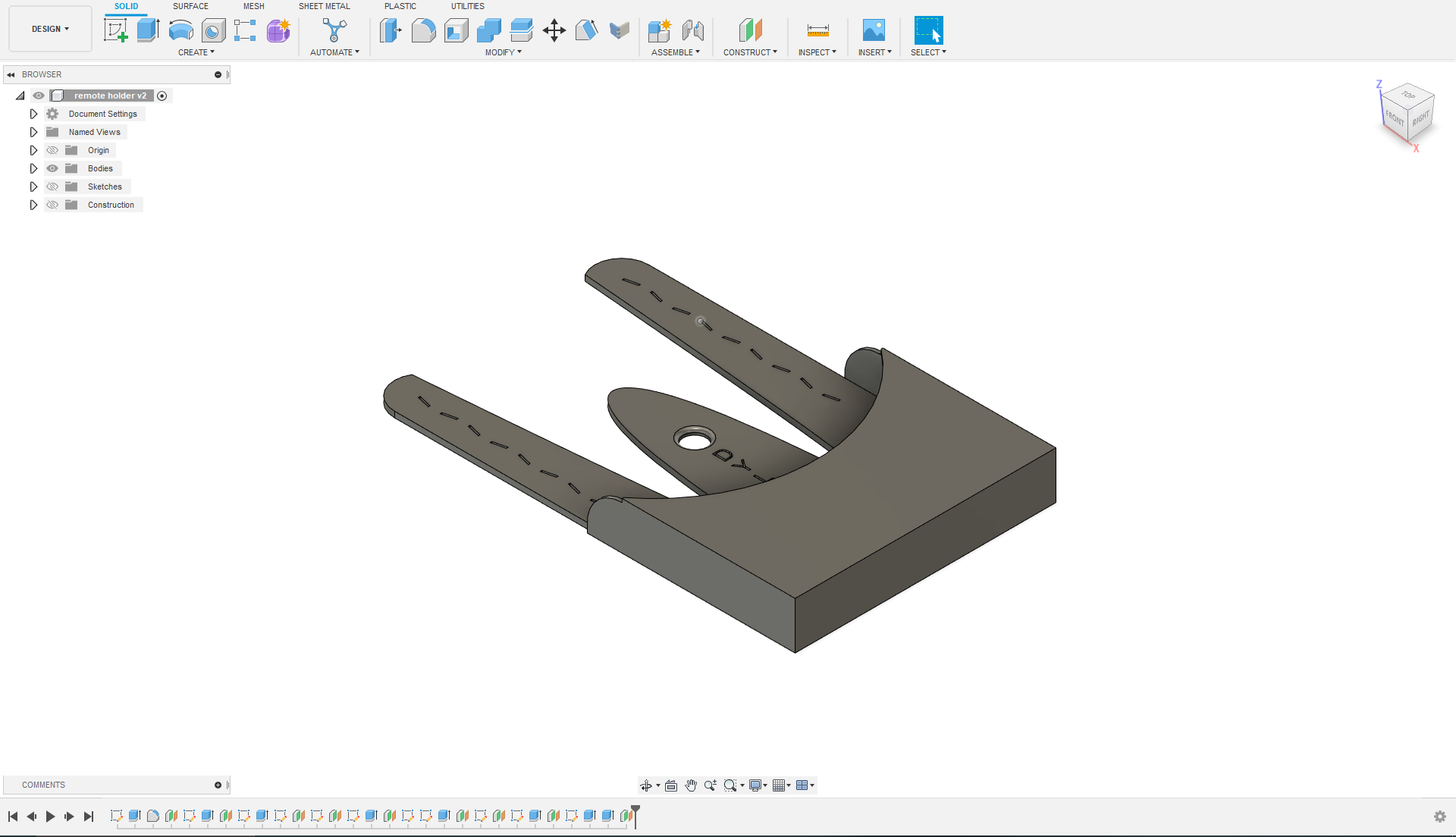Collapse remote holder v2 root node
1456x837 pixels.
pos(20,96)
